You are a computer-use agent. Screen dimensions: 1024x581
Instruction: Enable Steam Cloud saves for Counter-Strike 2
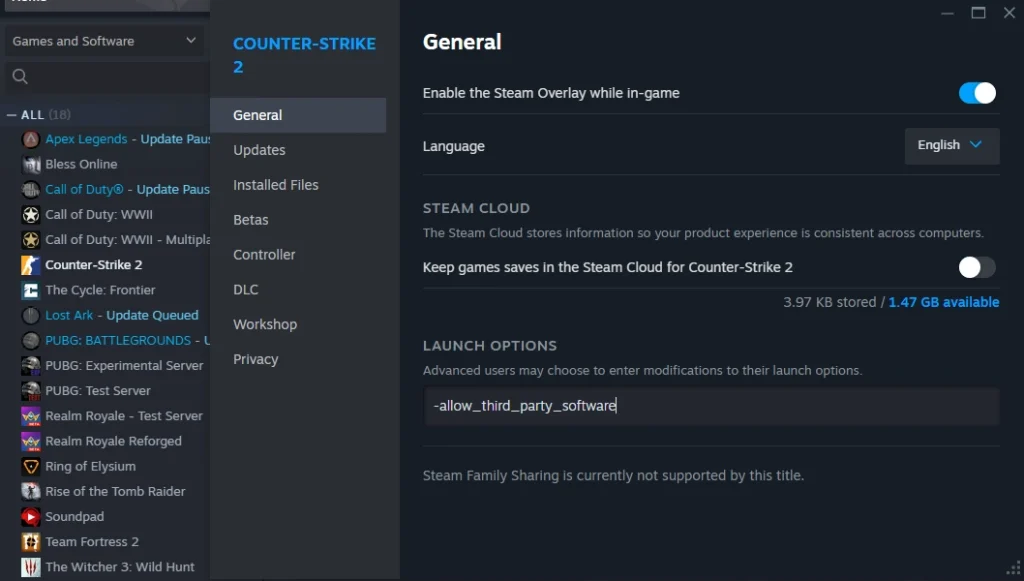coord(977,267)
